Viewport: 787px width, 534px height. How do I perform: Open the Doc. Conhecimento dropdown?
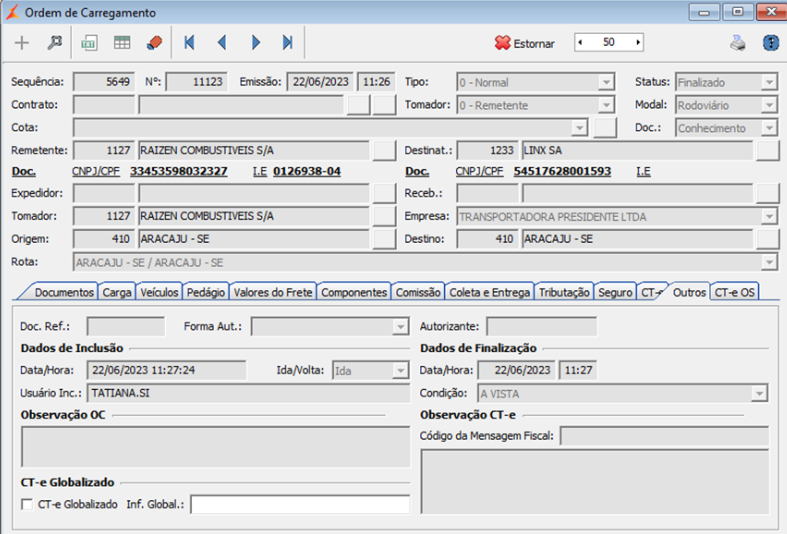[x=769, y=128]
